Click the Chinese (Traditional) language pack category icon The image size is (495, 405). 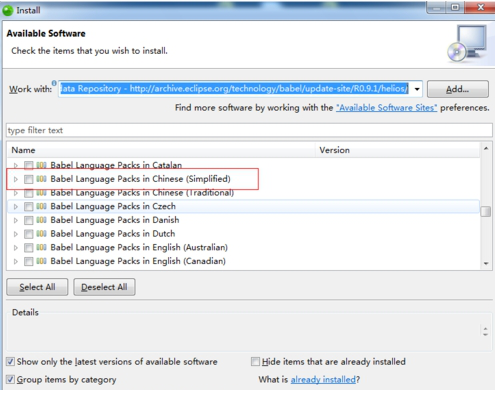tap(41, 193)
